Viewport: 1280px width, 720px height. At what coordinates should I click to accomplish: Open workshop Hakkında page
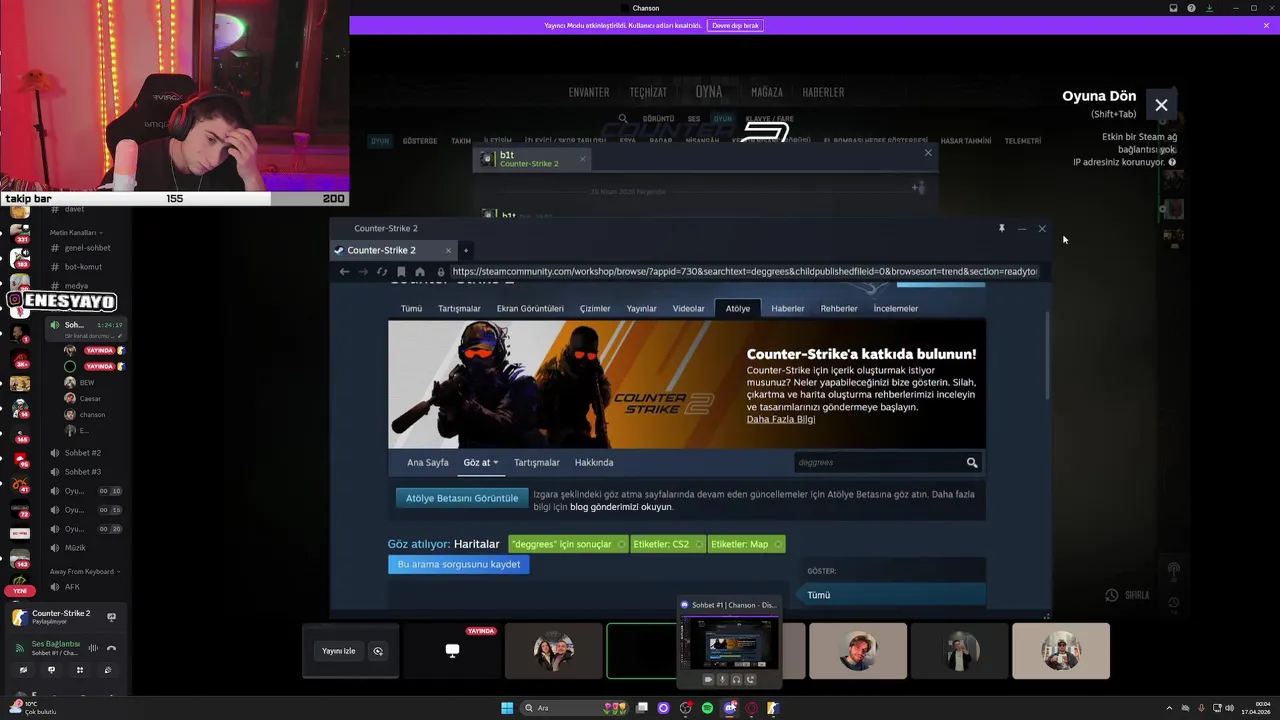click(594, 462)
